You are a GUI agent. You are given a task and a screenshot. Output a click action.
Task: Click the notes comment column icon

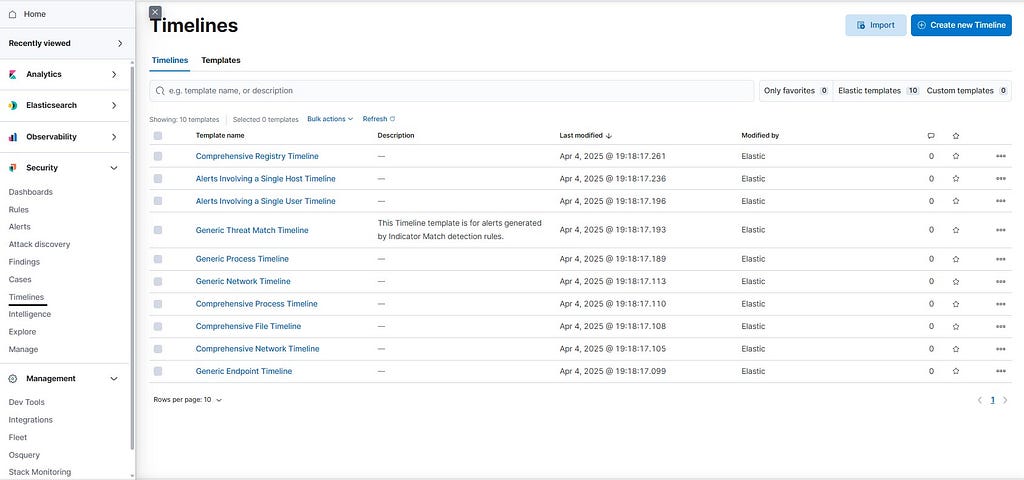[x=931, y=136]
